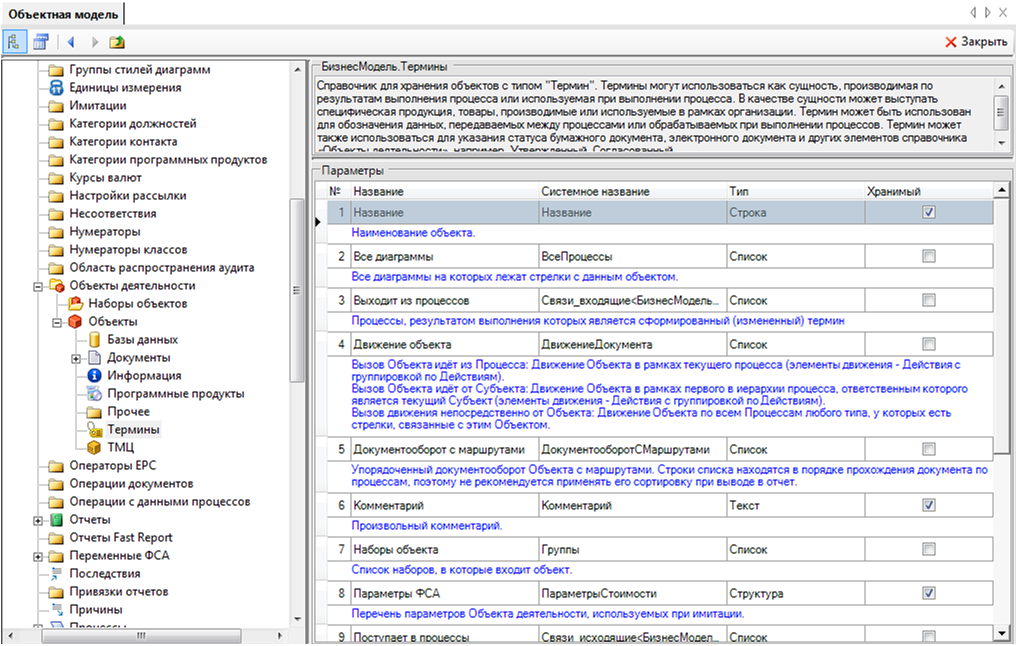
Task: Enable Хранимый checkbox for Все диаграммы
Action: [x=929, y=257]
